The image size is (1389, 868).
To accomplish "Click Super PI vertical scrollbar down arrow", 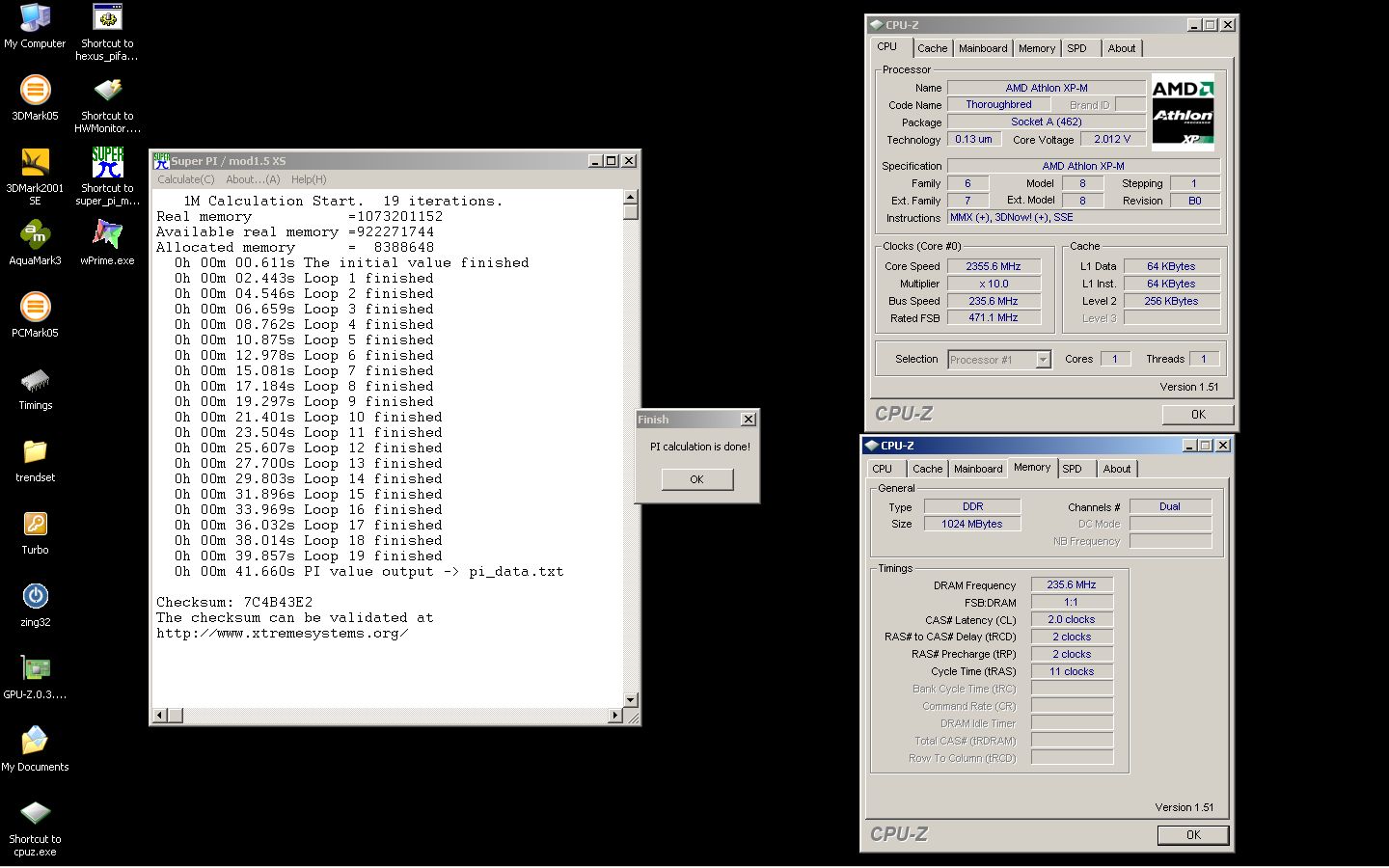I will 631,700.
